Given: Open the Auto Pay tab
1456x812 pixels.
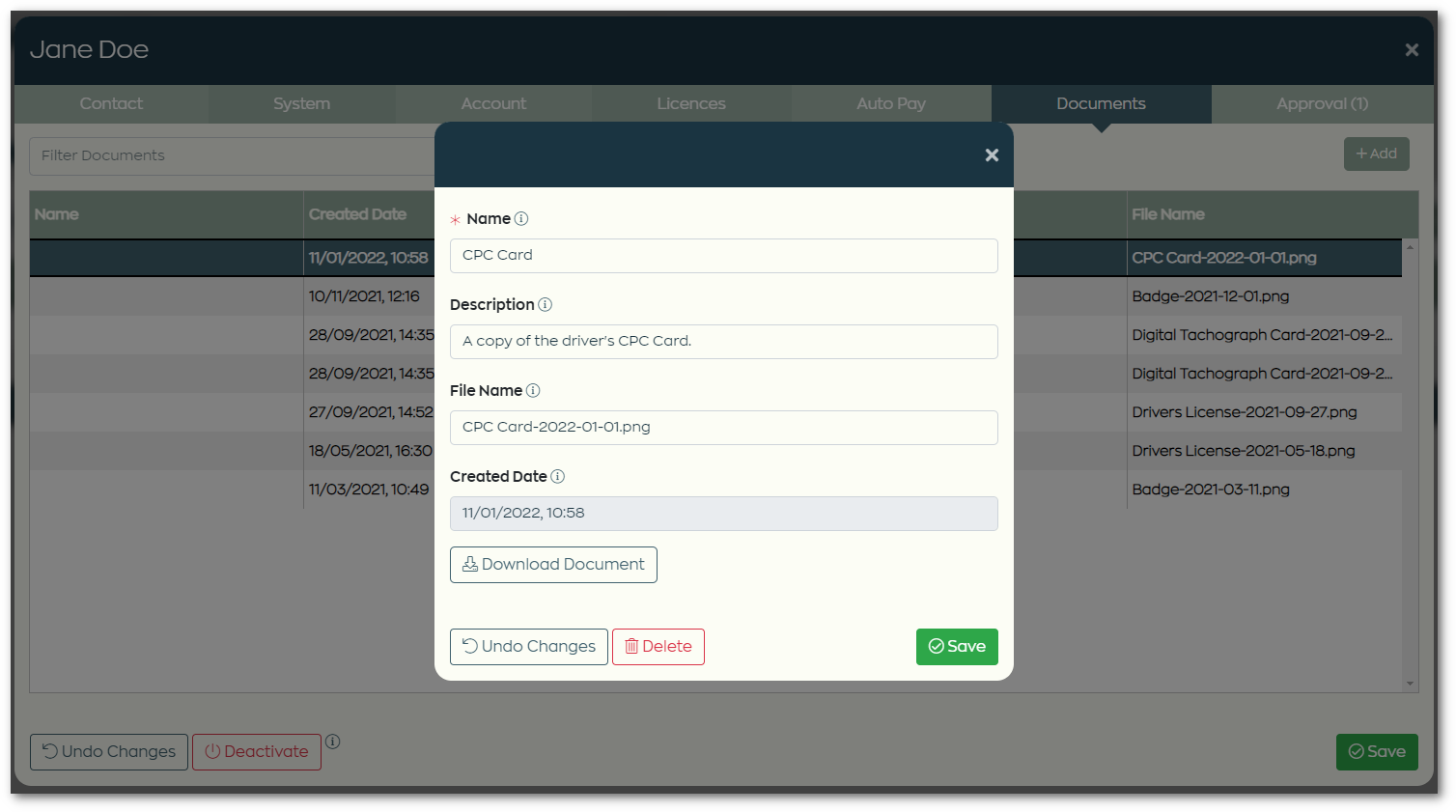Looking at the screenshot, I should point(890,103).
